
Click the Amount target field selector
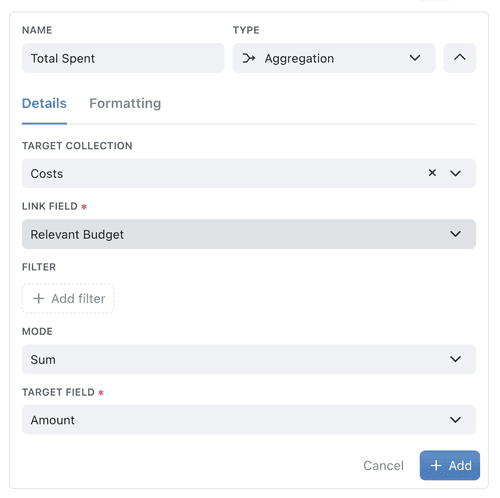(249, 420)
